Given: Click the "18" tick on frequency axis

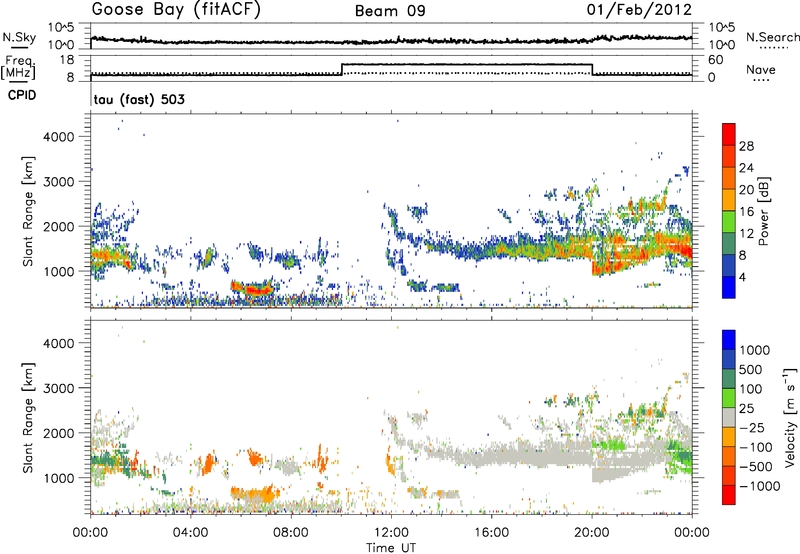Looking at the screenshot, I should (x=67, y=60).
